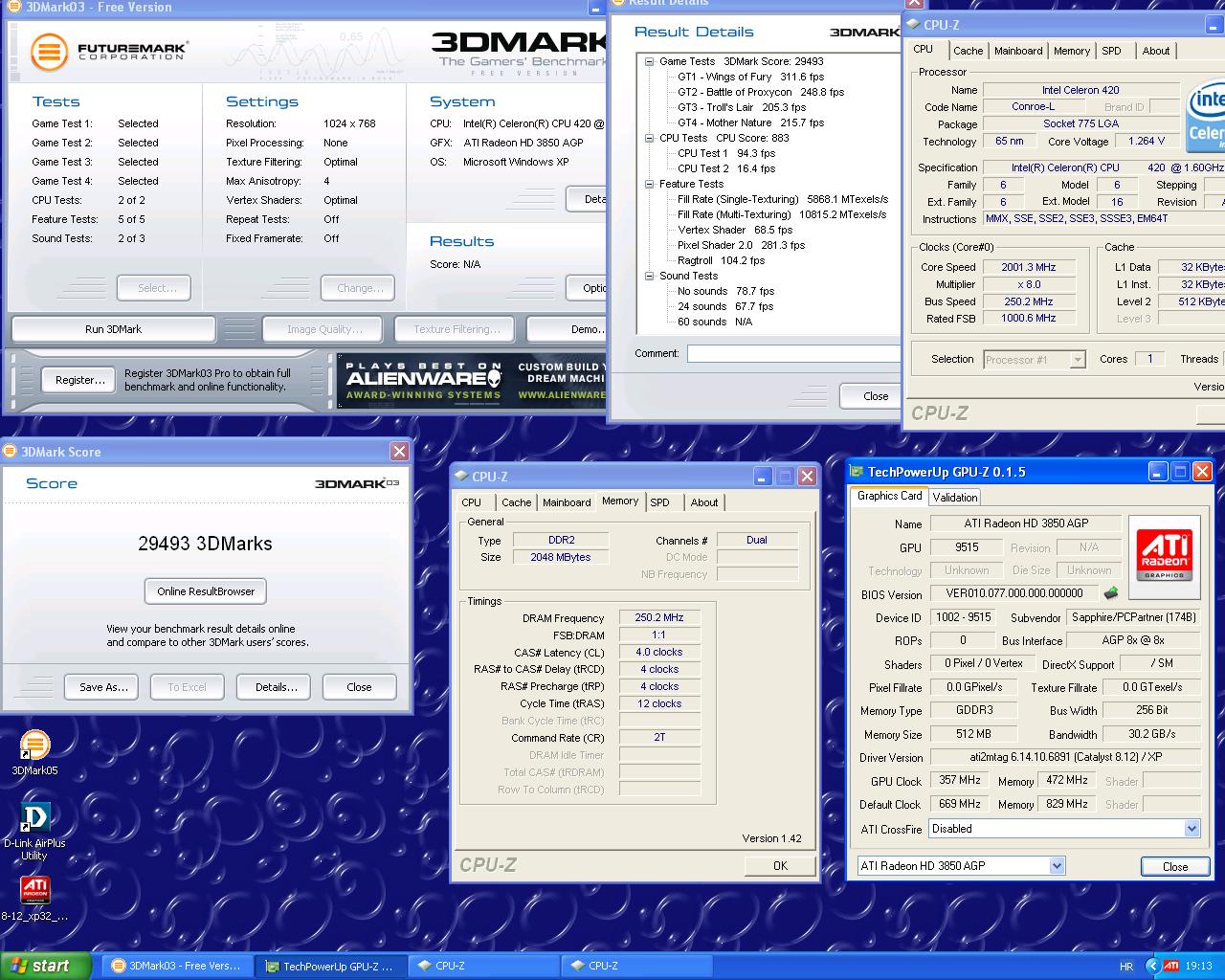The height and width of the screenshot is (980, 1225).
Task: Switch to Graphics Card tab in GPU-Z
Action: tap(889, 496)
